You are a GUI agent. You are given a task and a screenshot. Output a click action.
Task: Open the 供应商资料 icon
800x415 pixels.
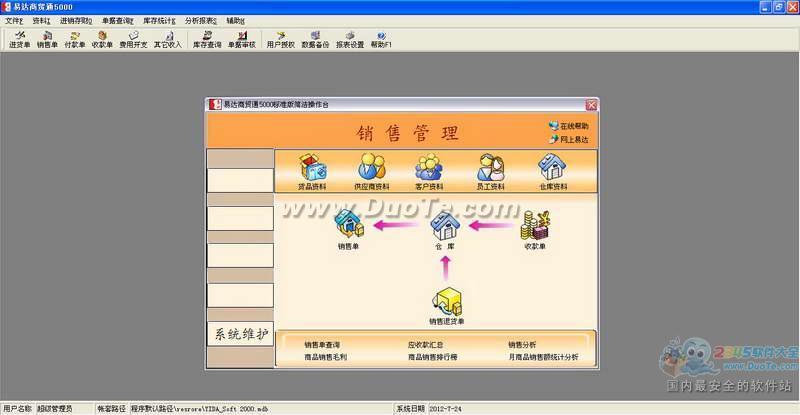tap(372, 172)
